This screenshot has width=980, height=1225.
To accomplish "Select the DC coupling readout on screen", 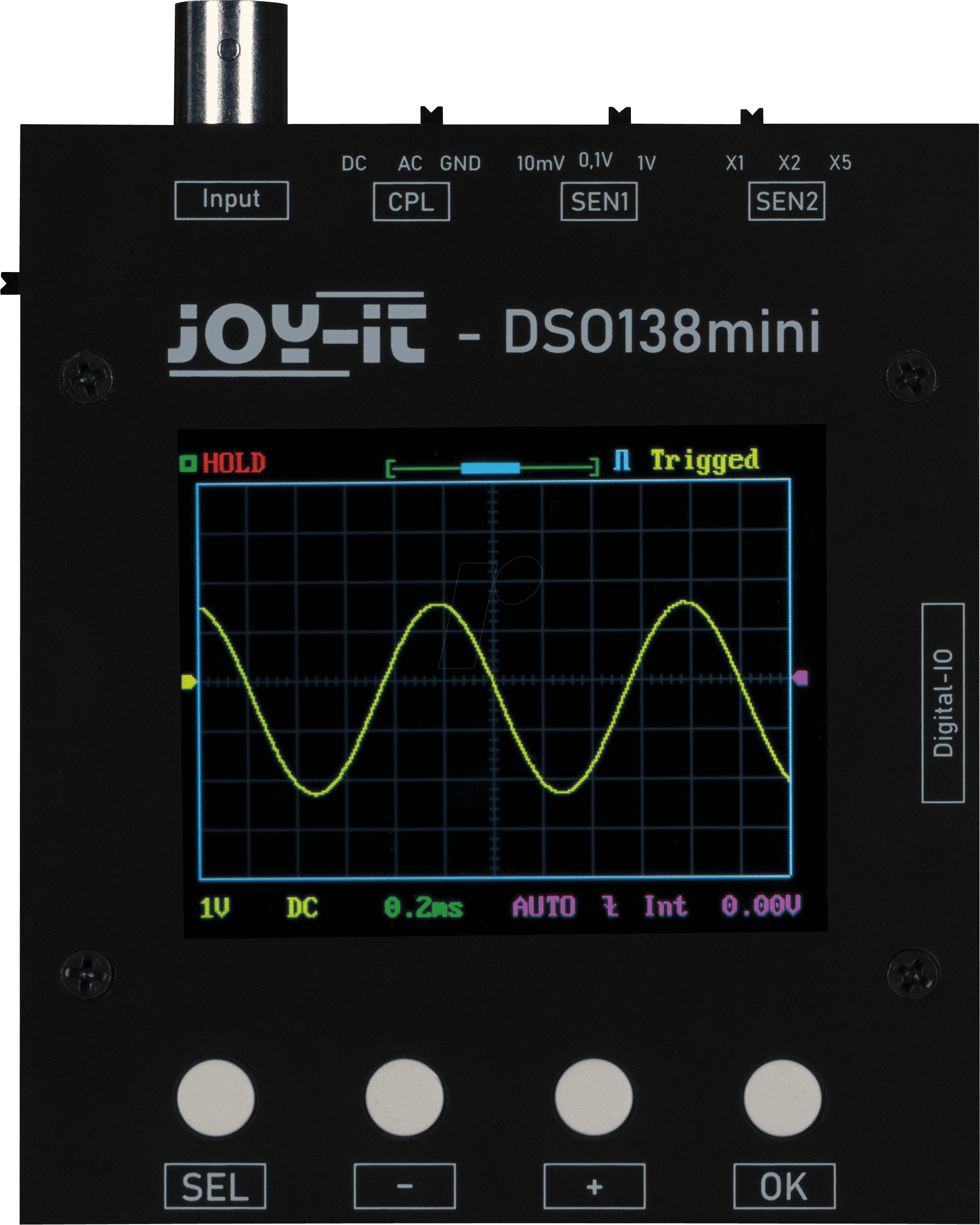I will click(x=302, y=907).
